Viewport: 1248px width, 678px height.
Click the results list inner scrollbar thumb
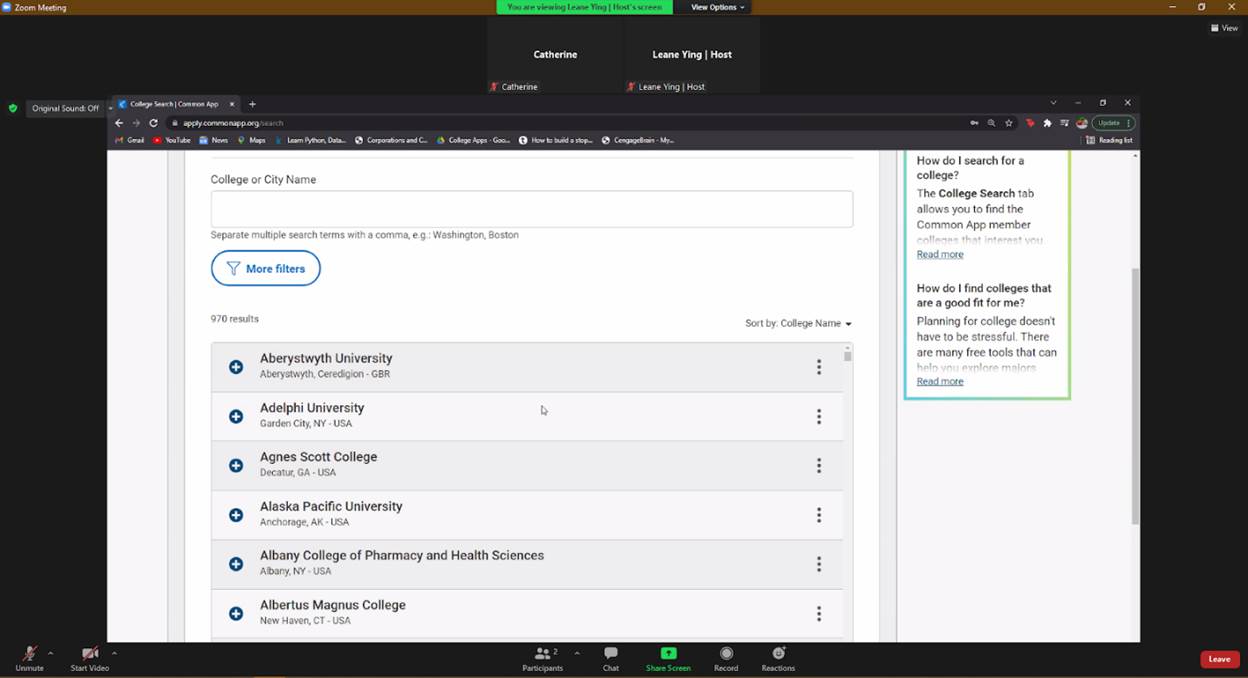click(x=848, y=355)
